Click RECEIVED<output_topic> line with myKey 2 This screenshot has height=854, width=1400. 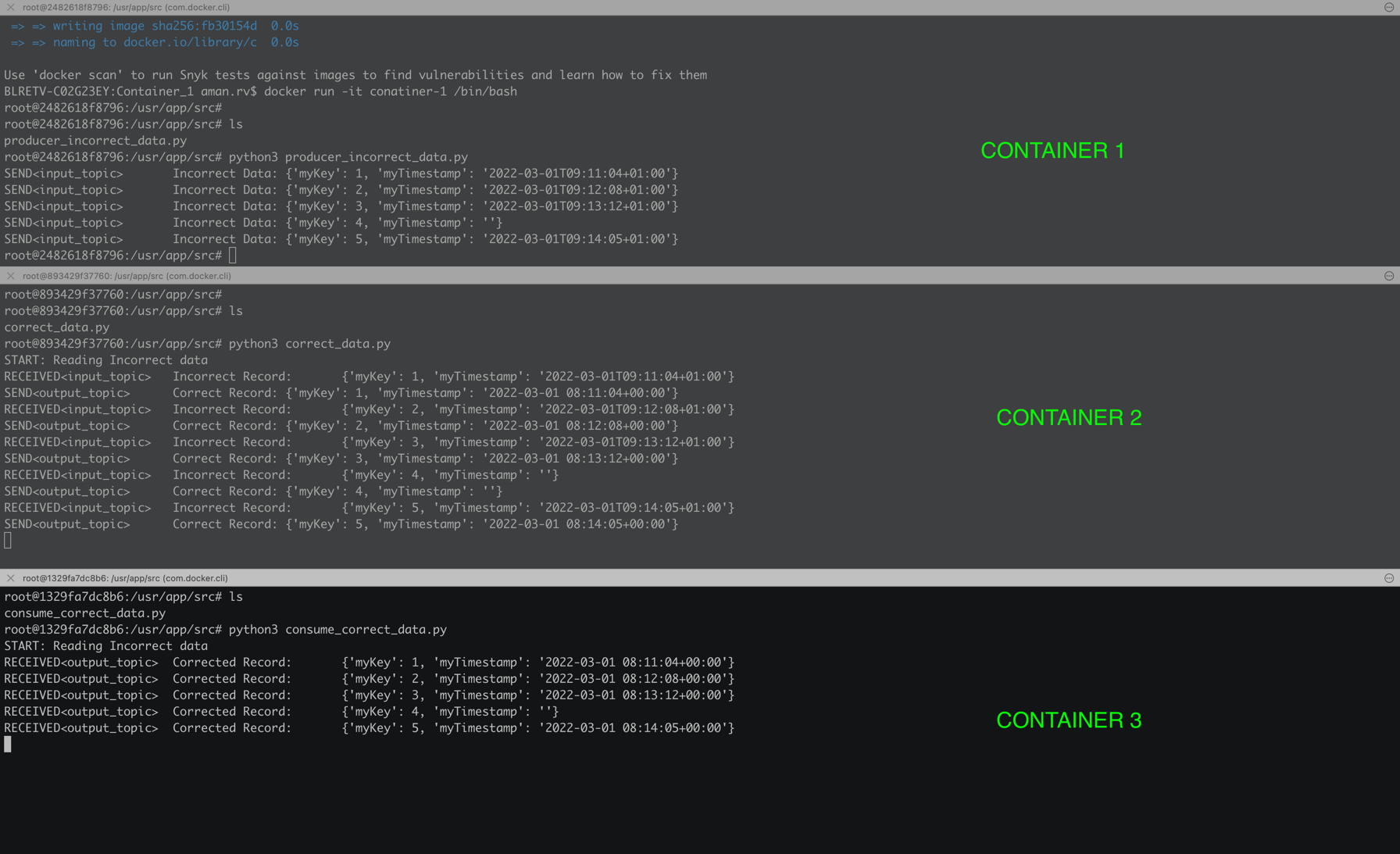point(370,679)
